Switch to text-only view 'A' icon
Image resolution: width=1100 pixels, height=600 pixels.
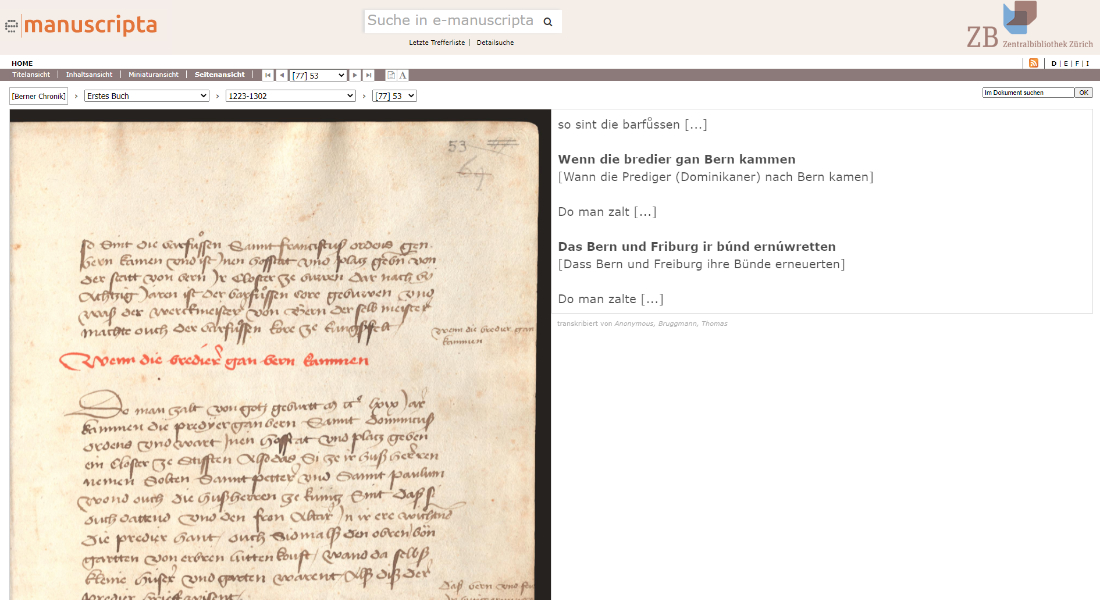pos(403,75)
